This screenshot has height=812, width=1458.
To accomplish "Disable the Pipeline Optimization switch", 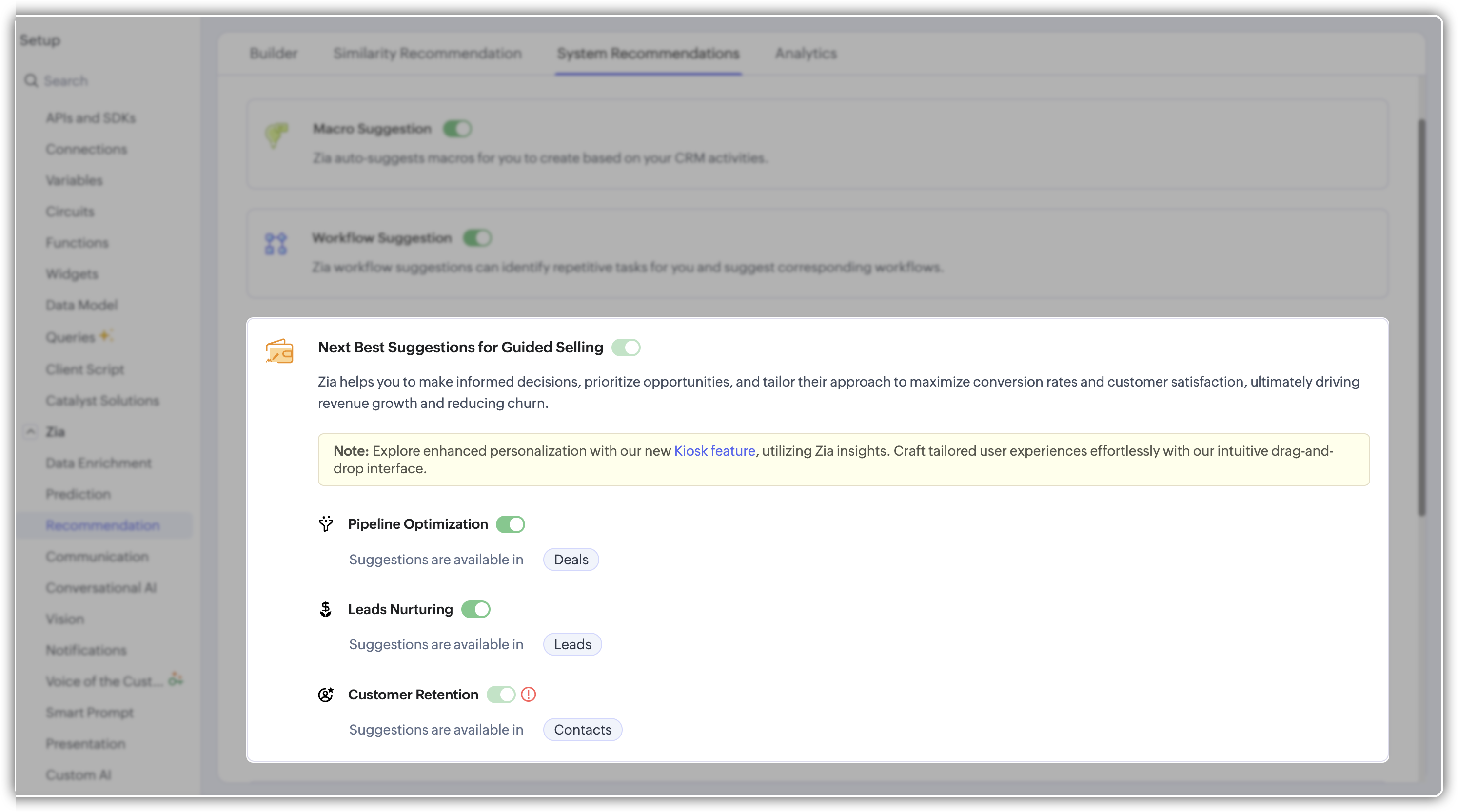I will [x=510, y=524].
